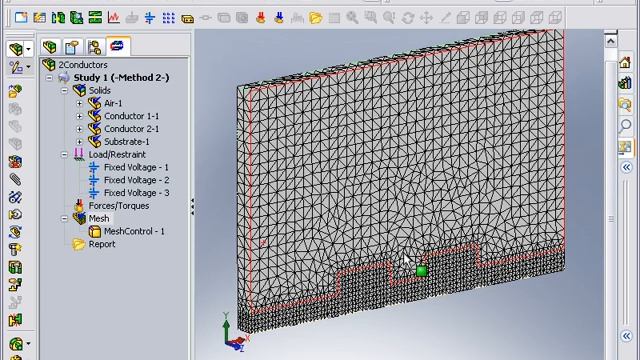Click the New Study toolbar icon
Screen dimensions: 640x360
click(21, 18)
